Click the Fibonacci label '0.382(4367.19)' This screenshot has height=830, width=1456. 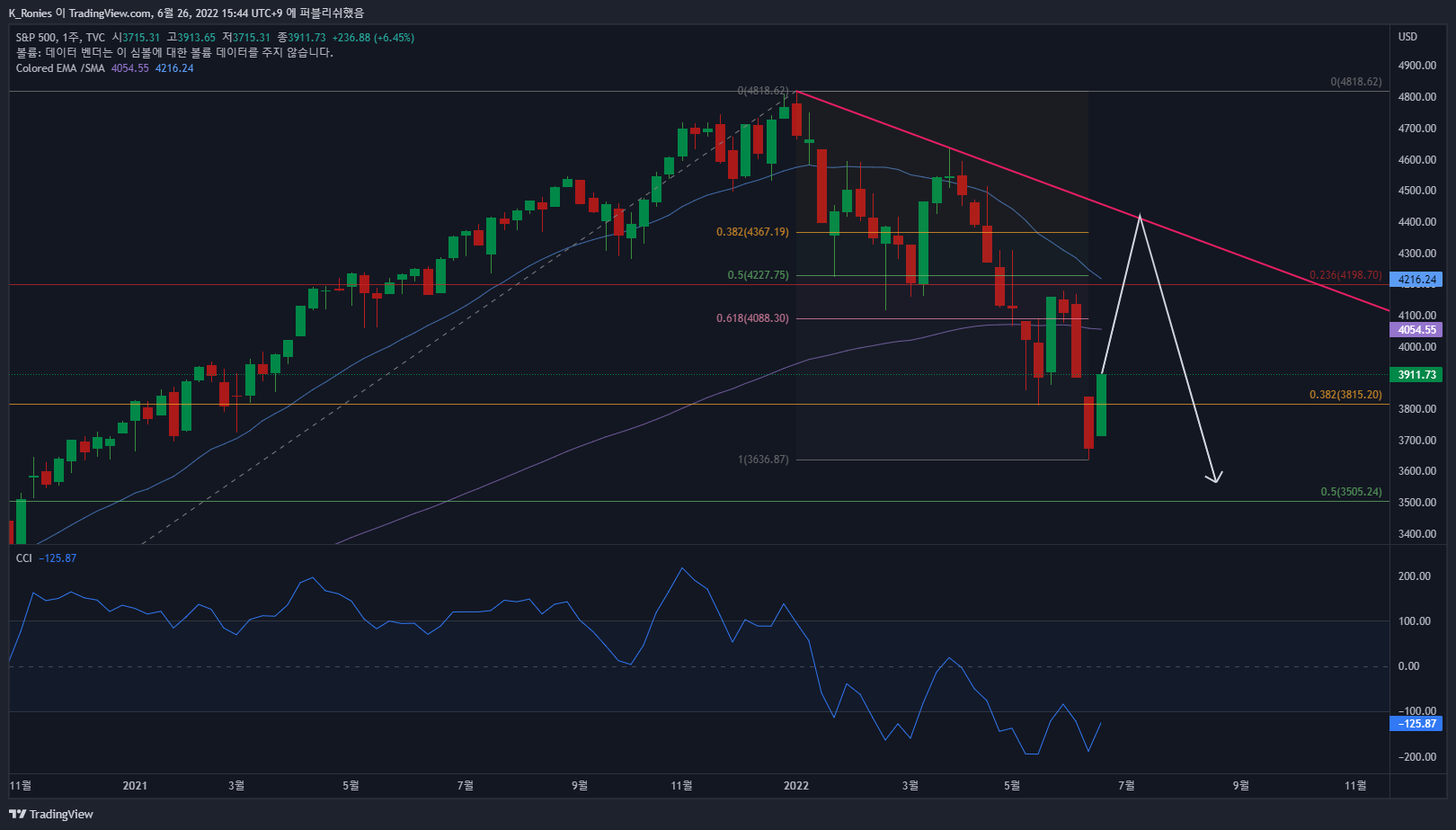[752, 232]
